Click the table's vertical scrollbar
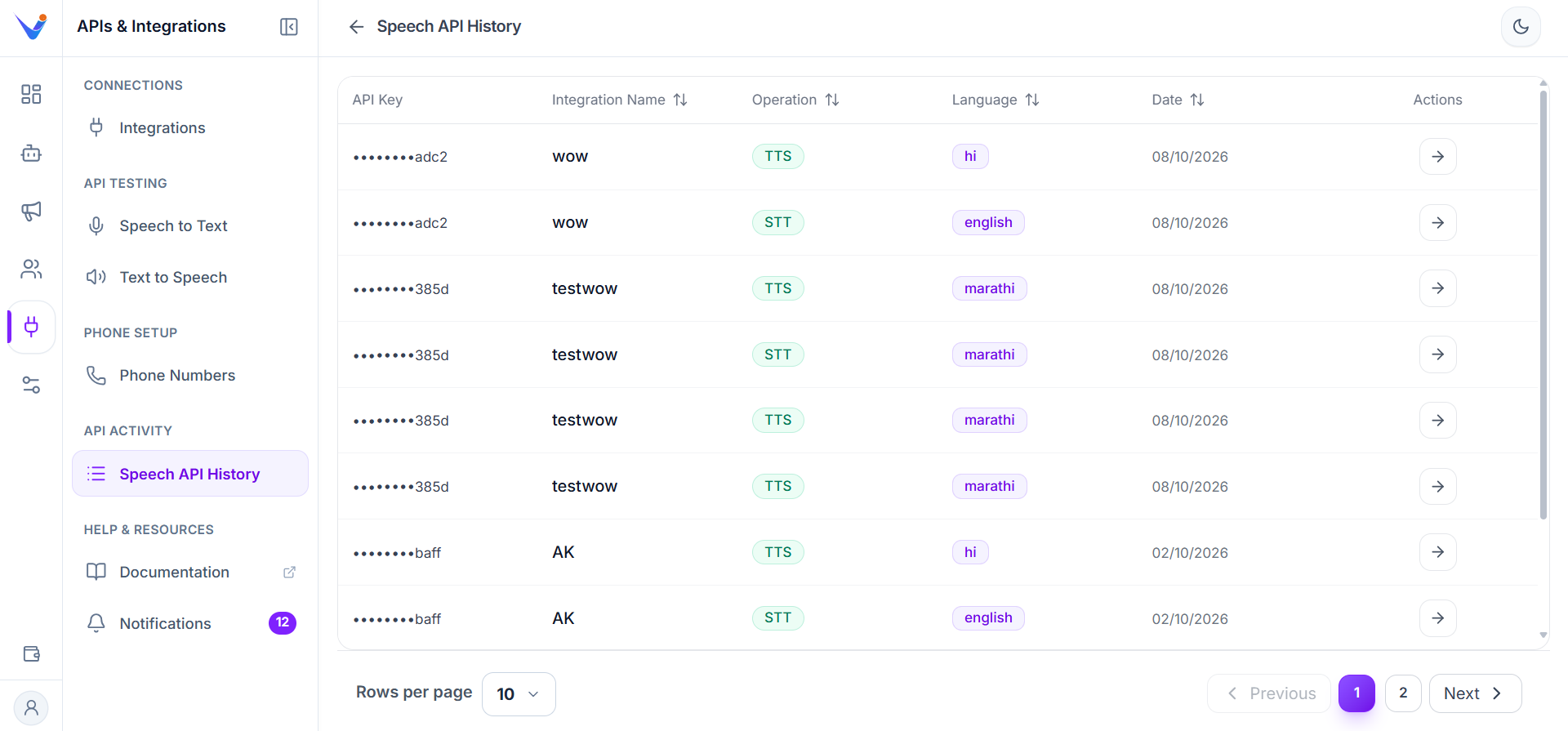1568x731 pixels. click(x=1543, y=305)
